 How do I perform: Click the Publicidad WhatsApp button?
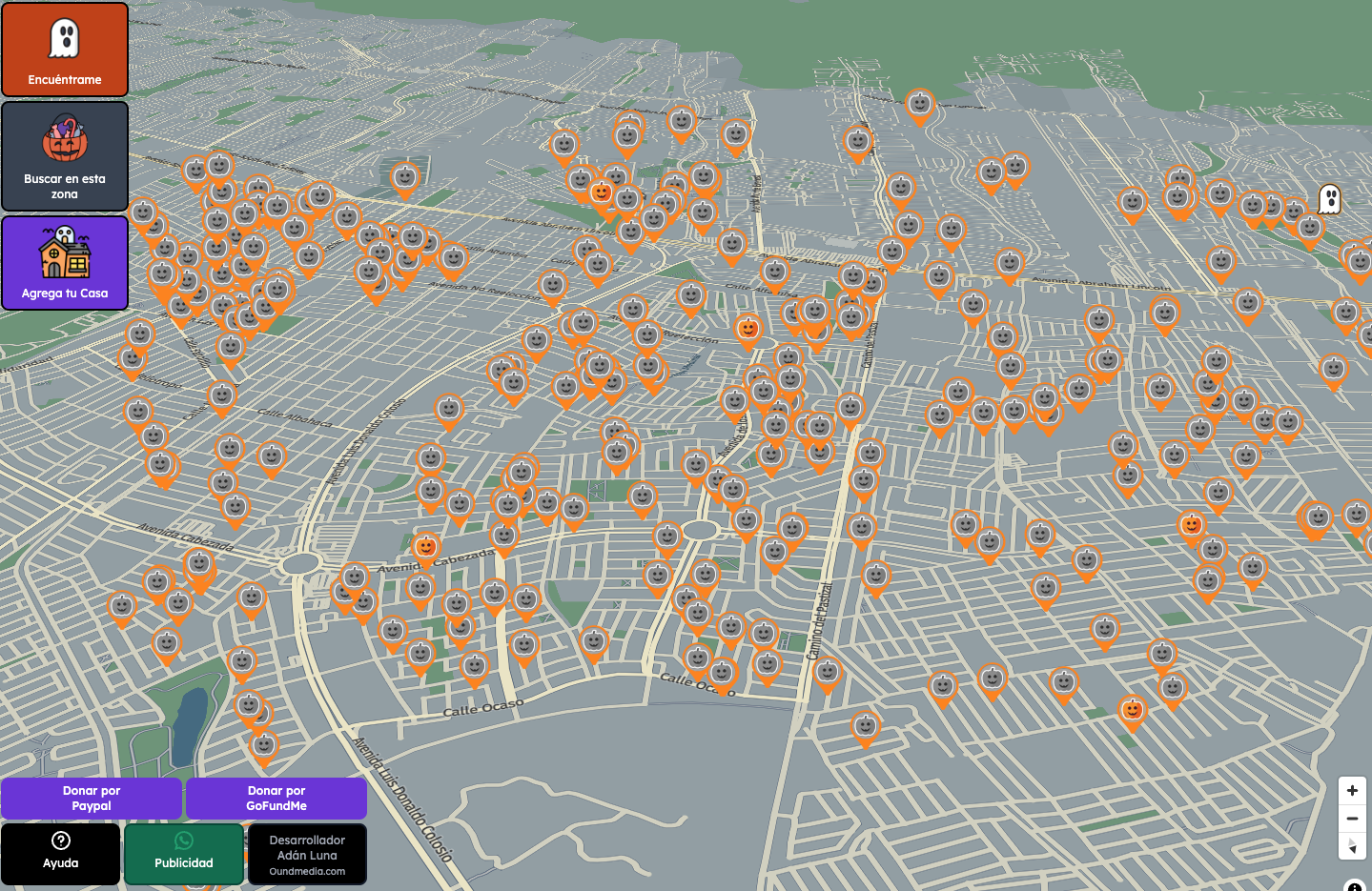click(184, 853)
